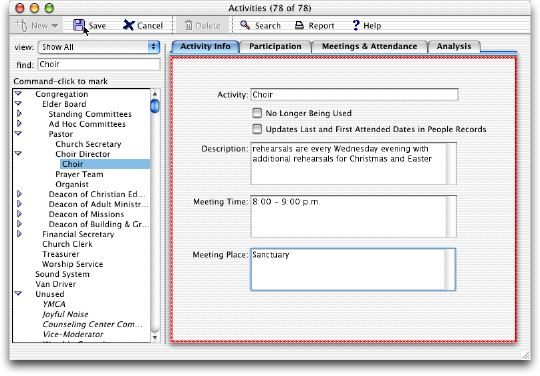Click the find field containing Choir

click(99, 64)
